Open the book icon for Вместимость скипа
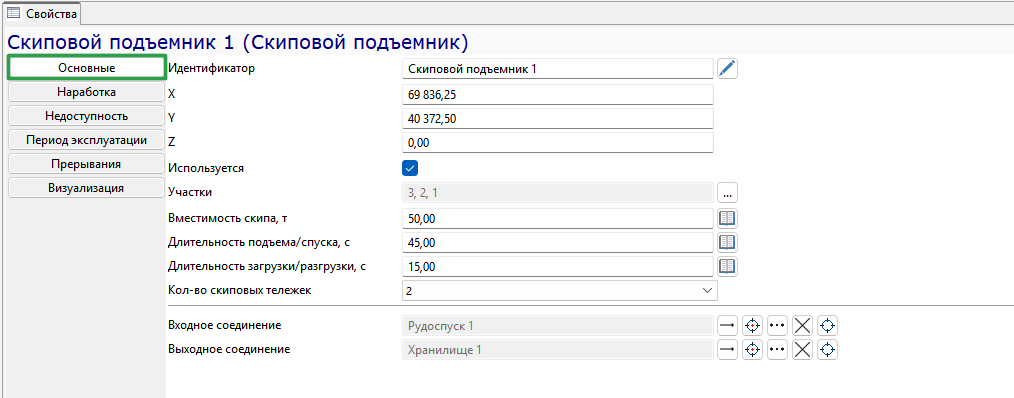Viewport: 1014px width, 398px height. point(728,219)
